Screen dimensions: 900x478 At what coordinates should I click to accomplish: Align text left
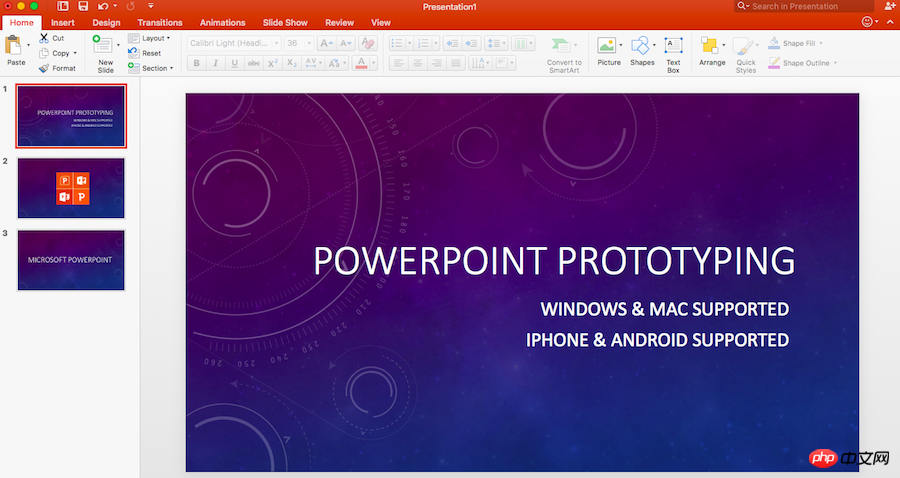[x=399, y=63]
